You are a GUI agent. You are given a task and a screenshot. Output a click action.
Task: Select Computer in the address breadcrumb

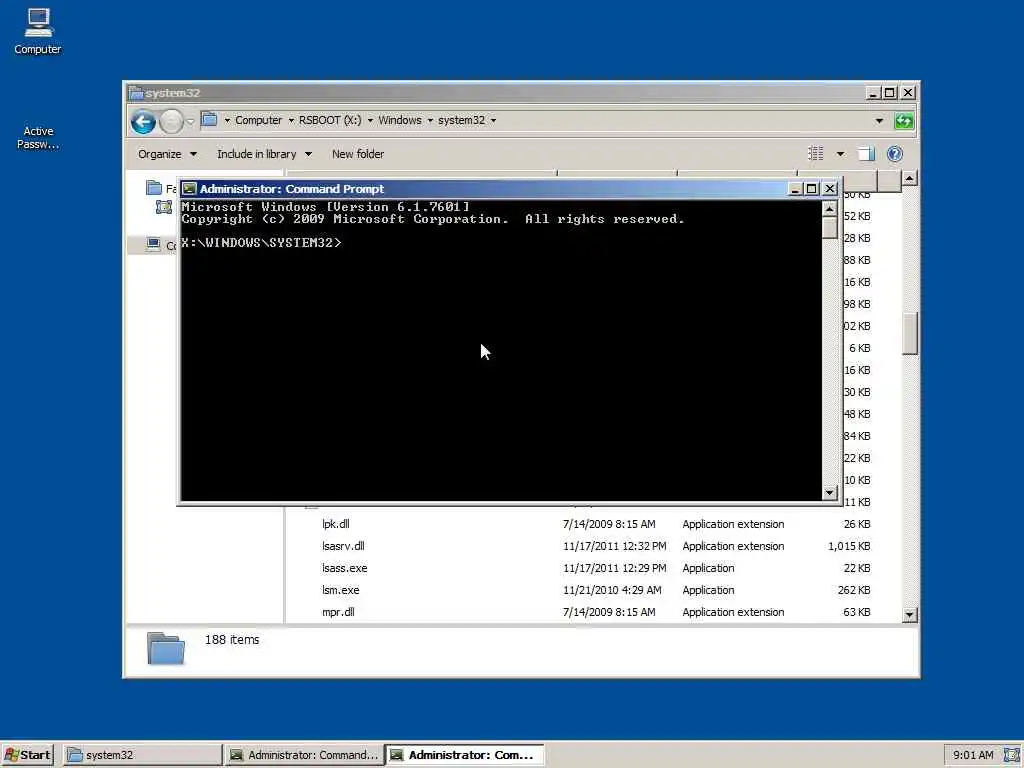point(258,120)
